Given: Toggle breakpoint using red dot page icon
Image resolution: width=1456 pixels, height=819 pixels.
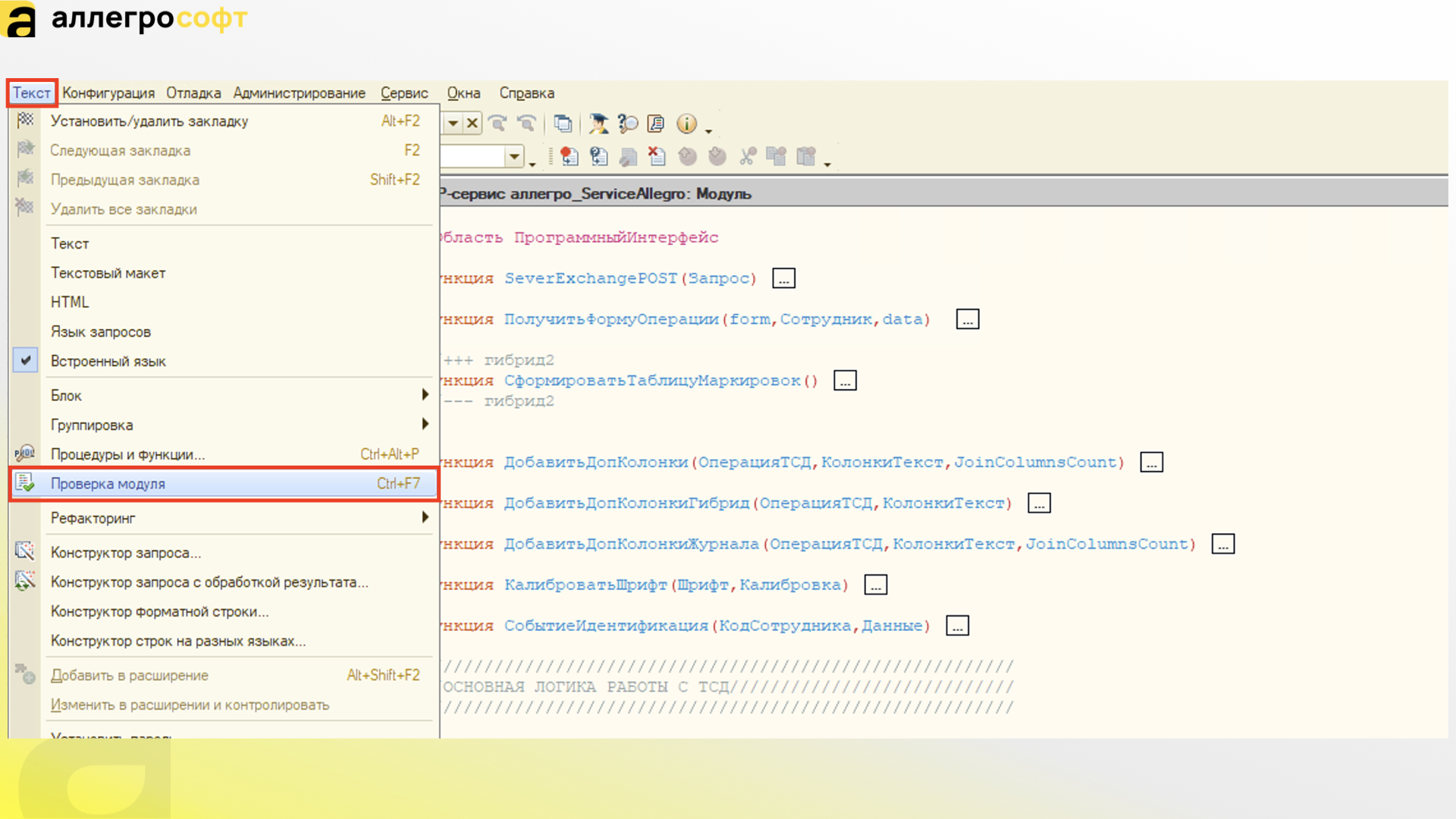Looking at the screenshot, I should (x=569, y=156).
